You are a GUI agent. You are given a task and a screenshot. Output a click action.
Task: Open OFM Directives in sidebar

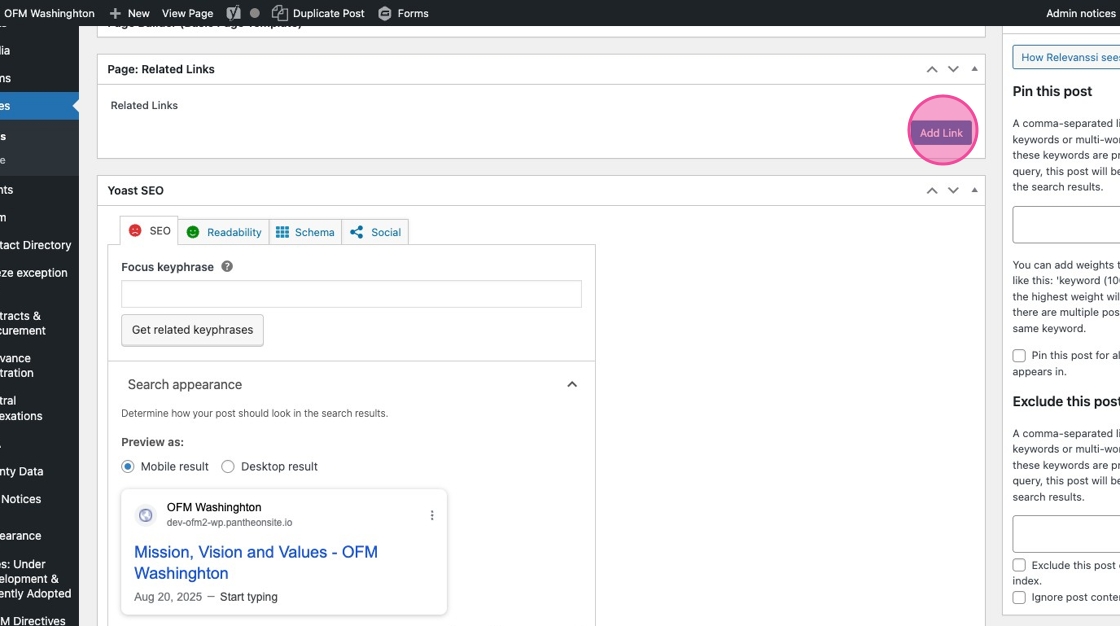tap(33, 620)
